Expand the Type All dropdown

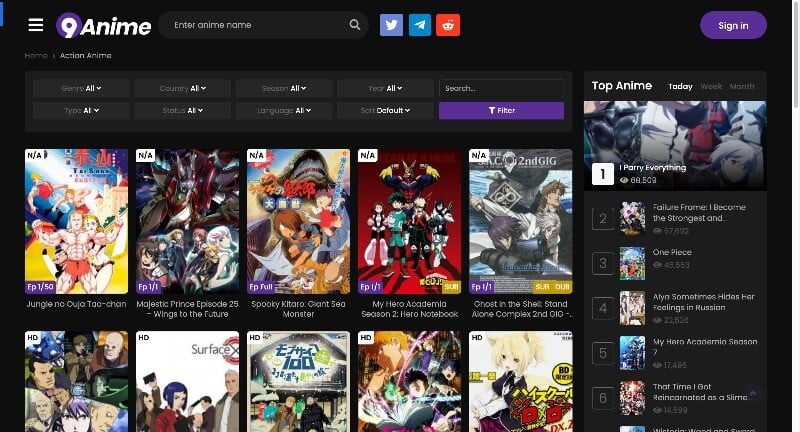click(x=81, y=110)
